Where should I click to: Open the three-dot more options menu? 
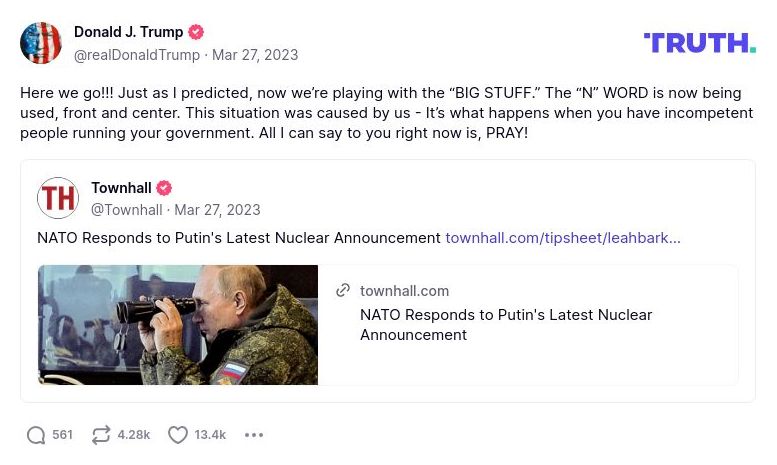(x=254, y=435)
